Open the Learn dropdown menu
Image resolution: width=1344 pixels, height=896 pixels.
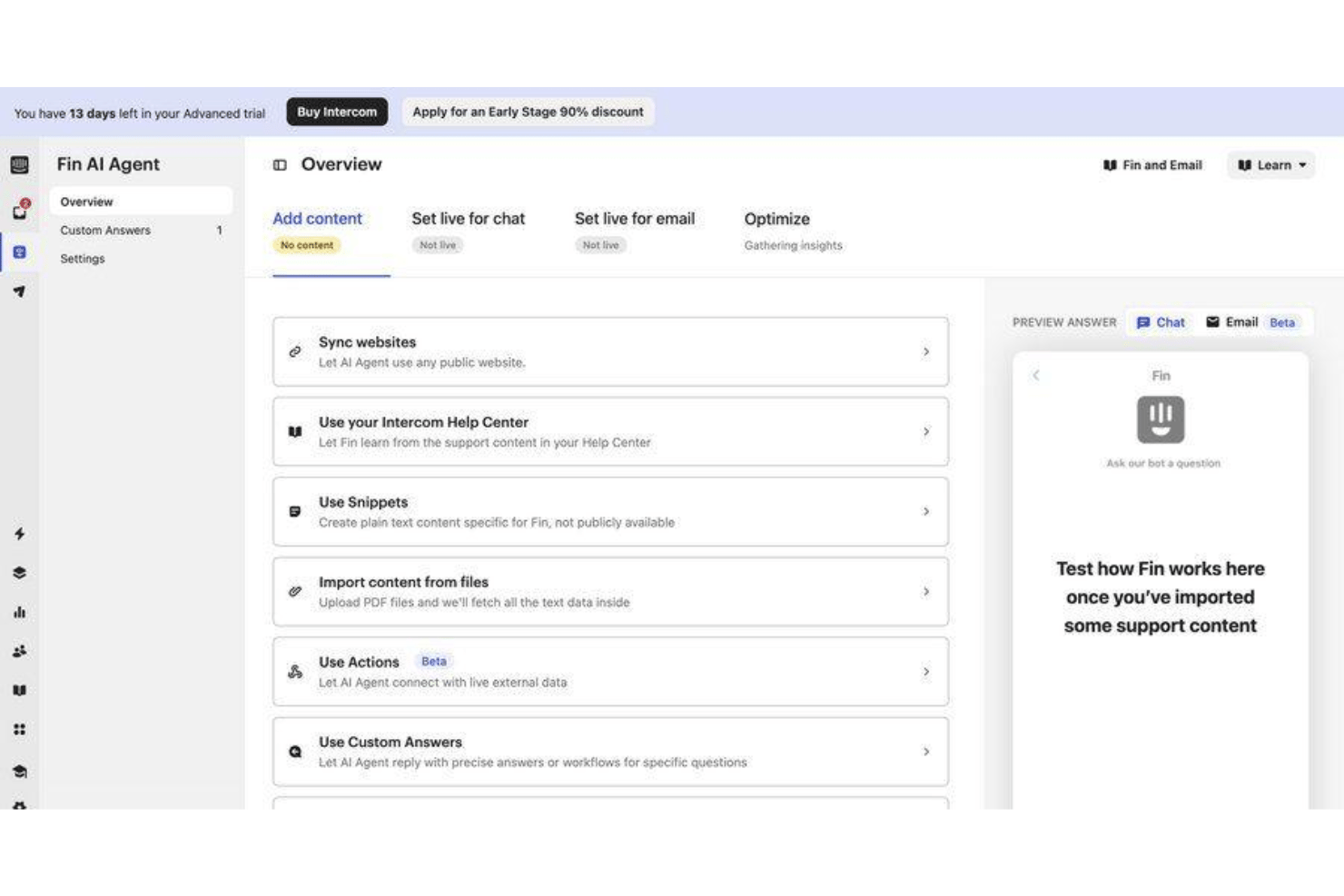(1271, 165)
